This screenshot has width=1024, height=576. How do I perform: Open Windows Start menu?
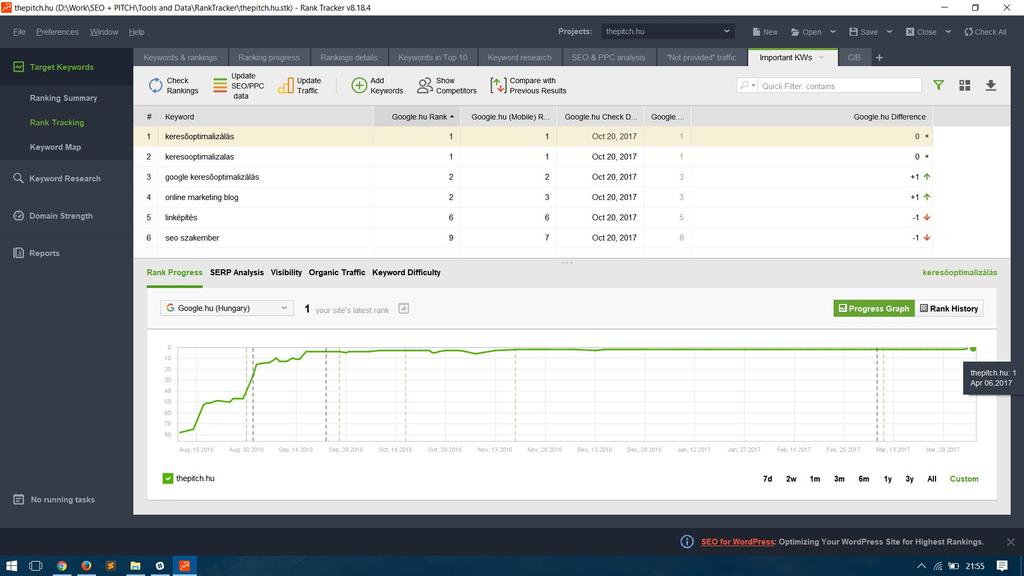click(12, 566)
